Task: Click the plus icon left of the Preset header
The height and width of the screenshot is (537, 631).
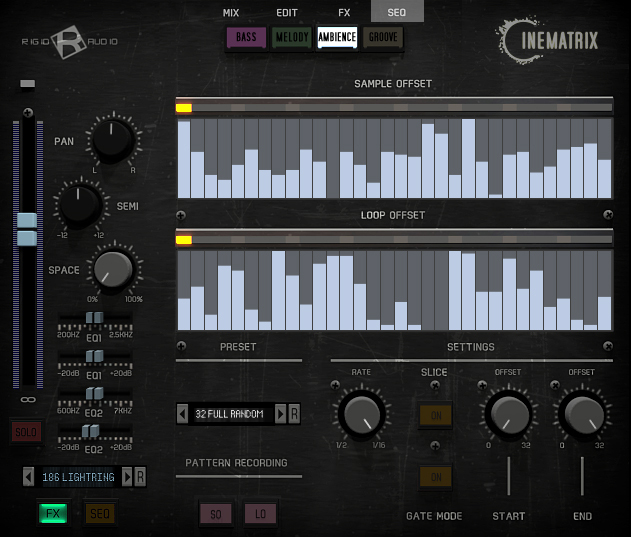Action: pos(180,347)
